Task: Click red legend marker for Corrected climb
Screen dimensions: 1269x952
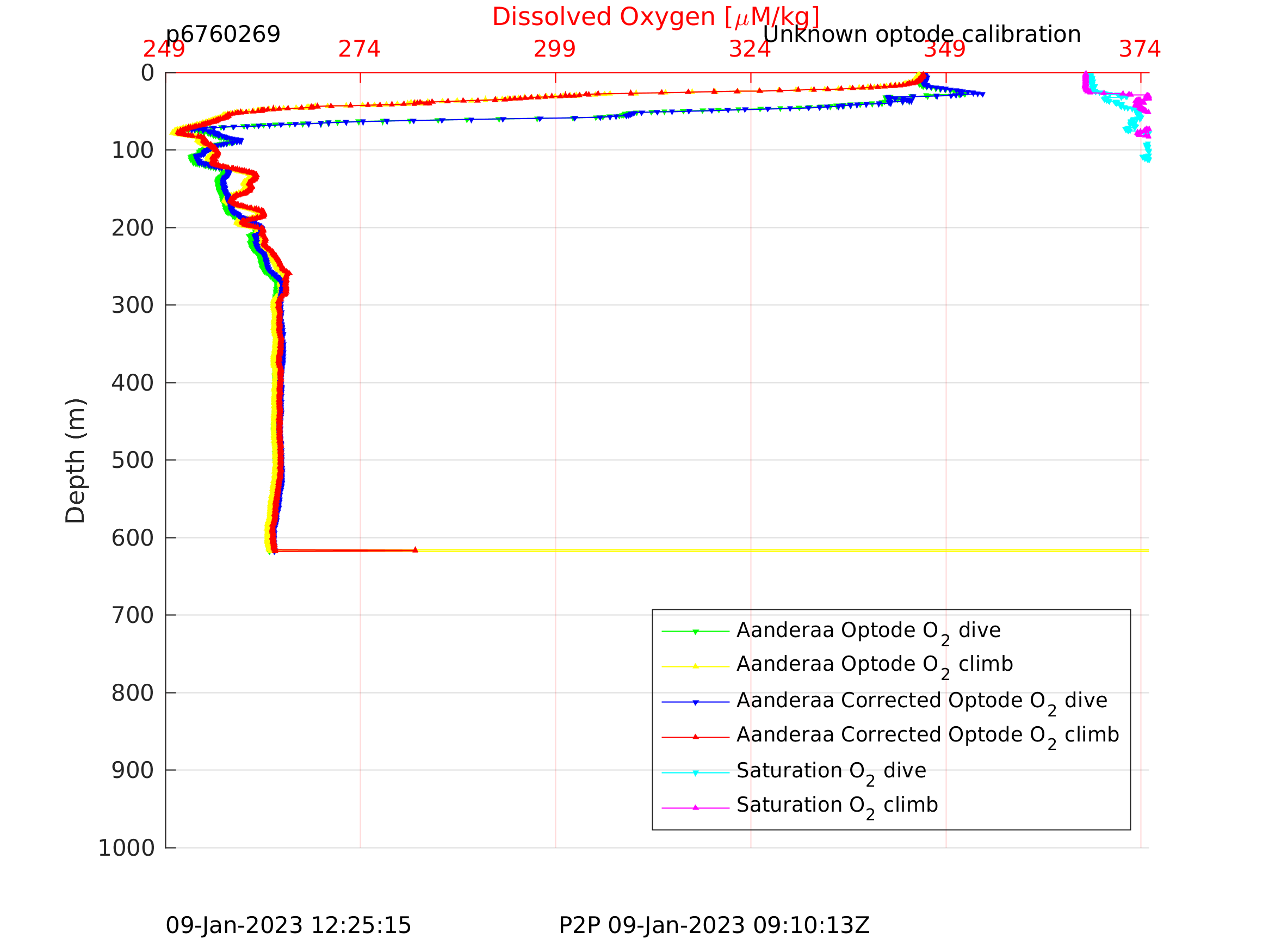Action: [696, 737]
